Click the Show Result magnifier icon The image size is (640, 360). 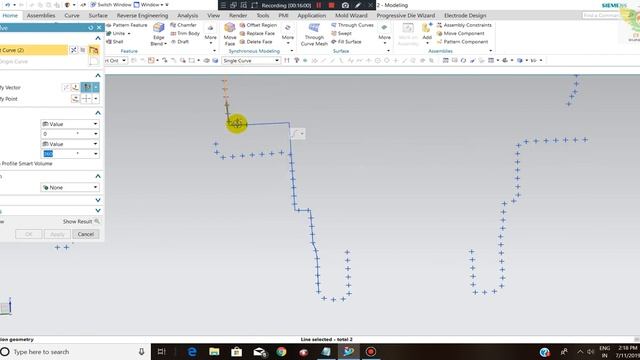97,221
